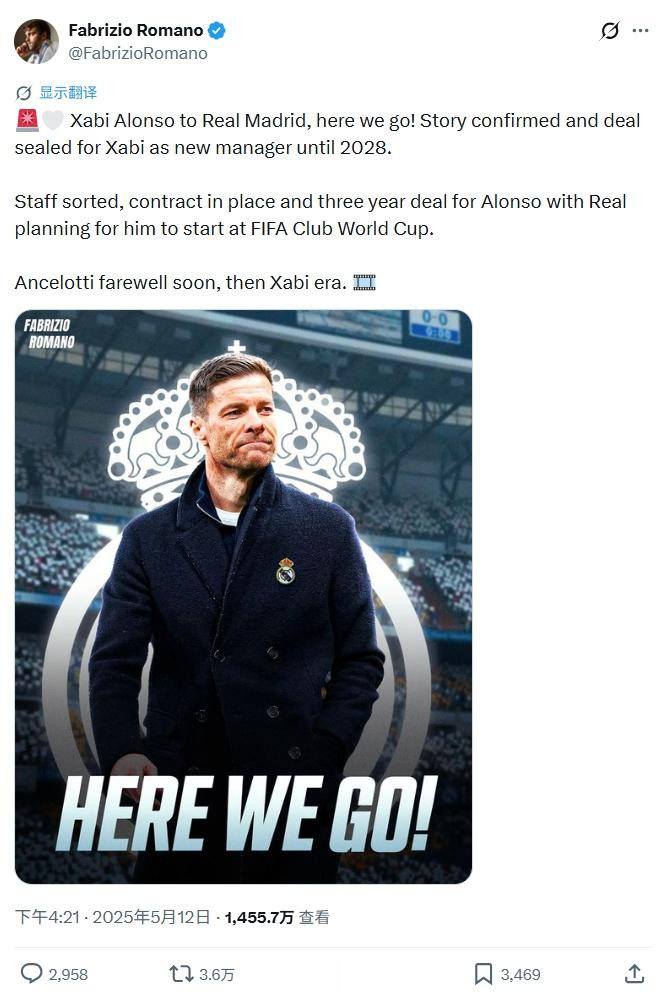Image resolution: width=666 pixels, height=999 pixels.
Task: View the 1,455.7万 查看 view count
Action: 277,917
